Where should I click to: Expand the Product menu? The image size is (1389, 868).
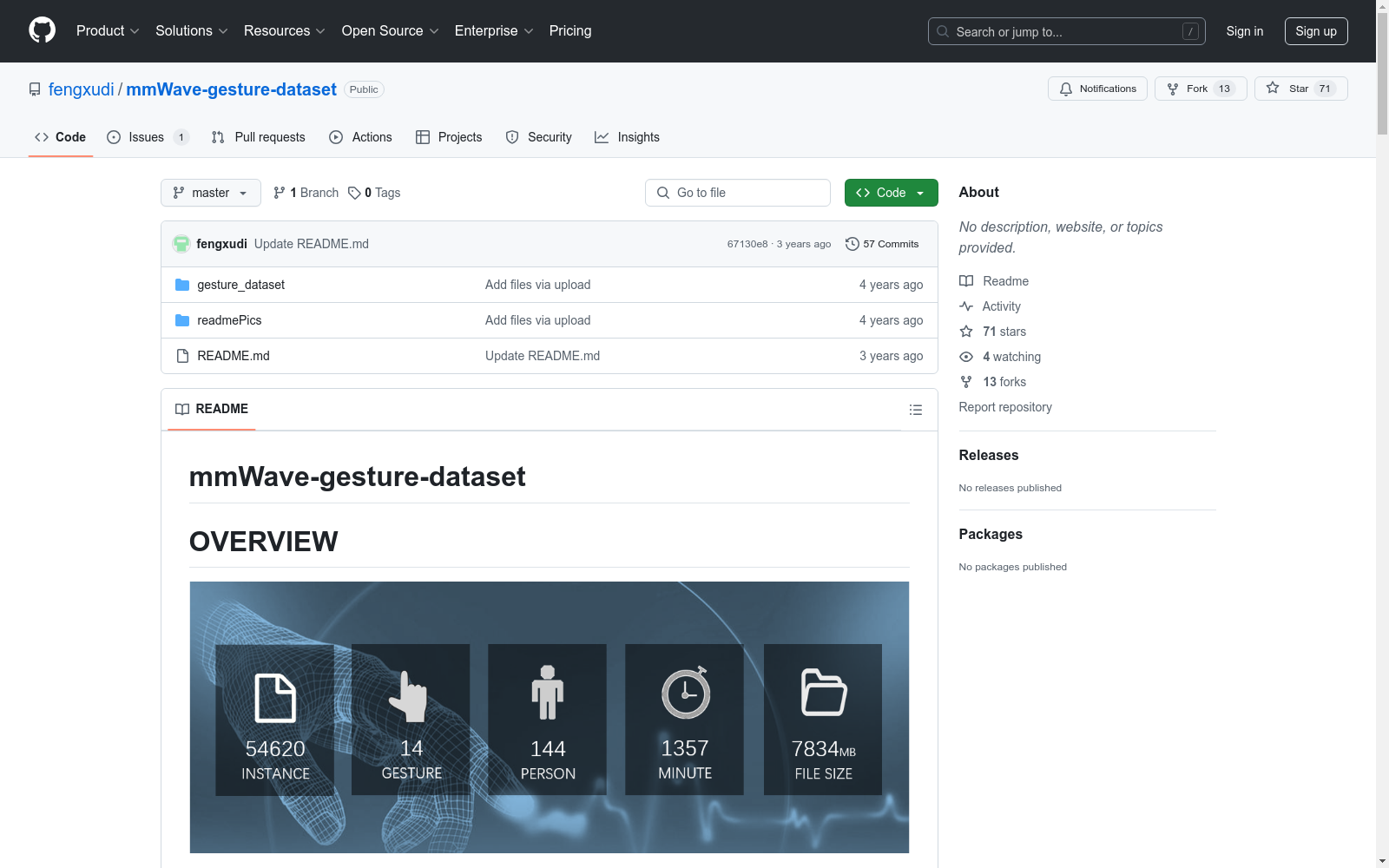(108, 31)
